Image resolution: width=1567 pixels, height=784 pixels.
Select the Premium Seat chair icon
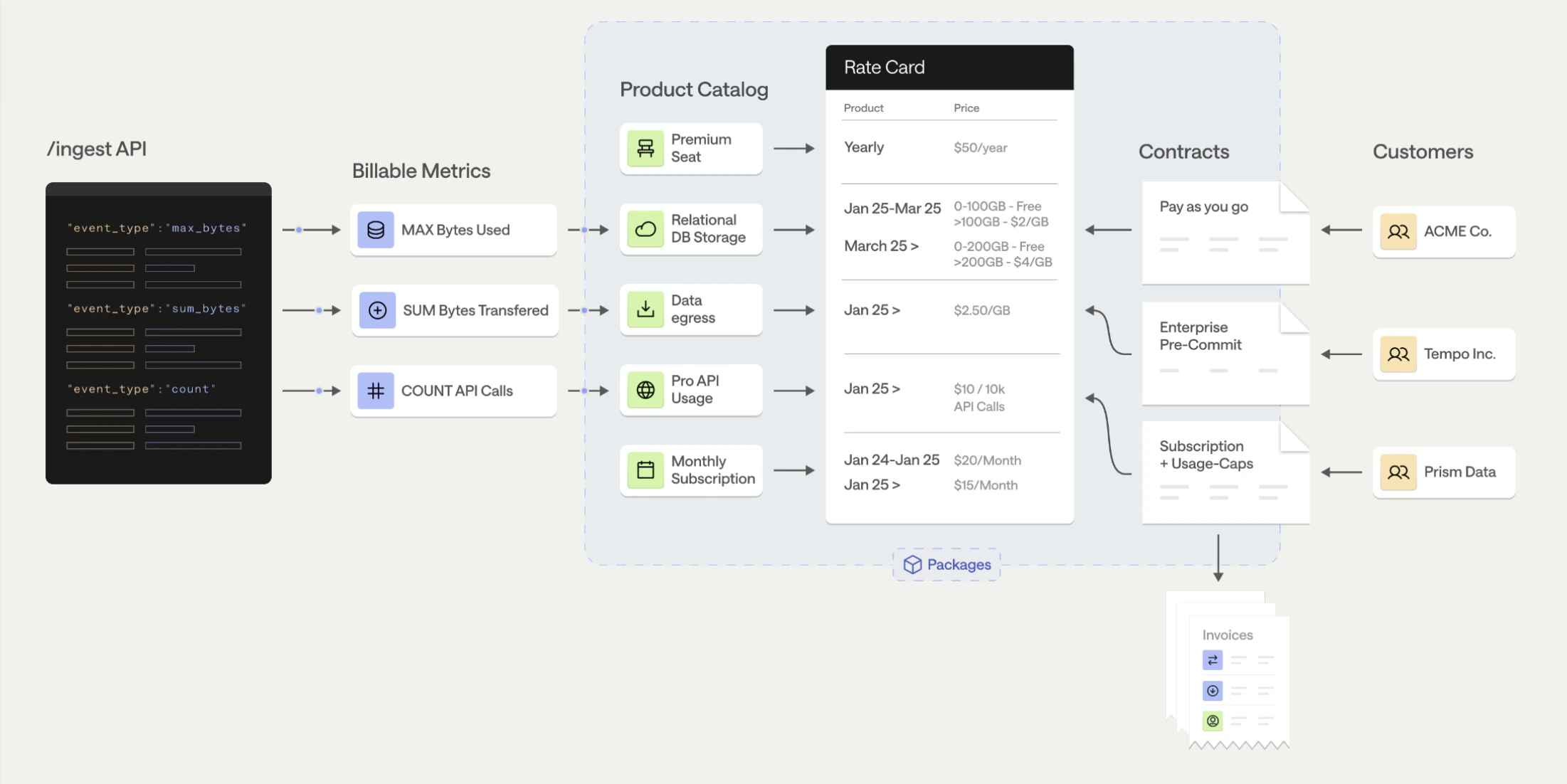click(x=645, y=148)
